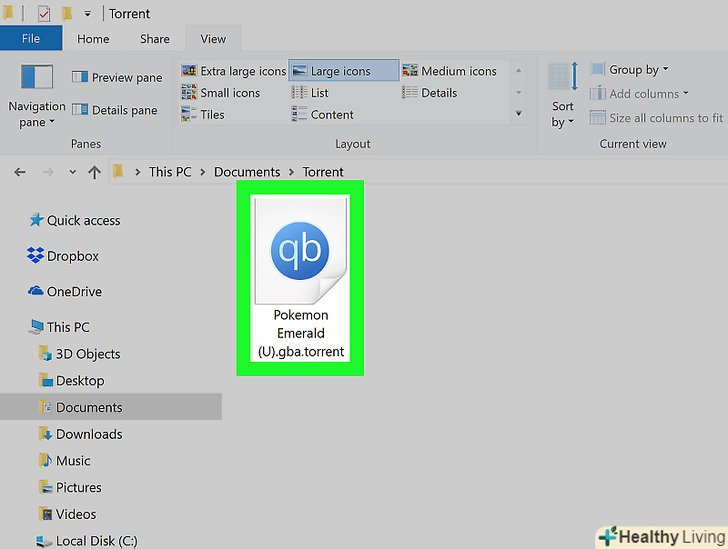Open Customize Quick Access Toolbar dropdown
The image size is (728, 549).
(87, 14)
